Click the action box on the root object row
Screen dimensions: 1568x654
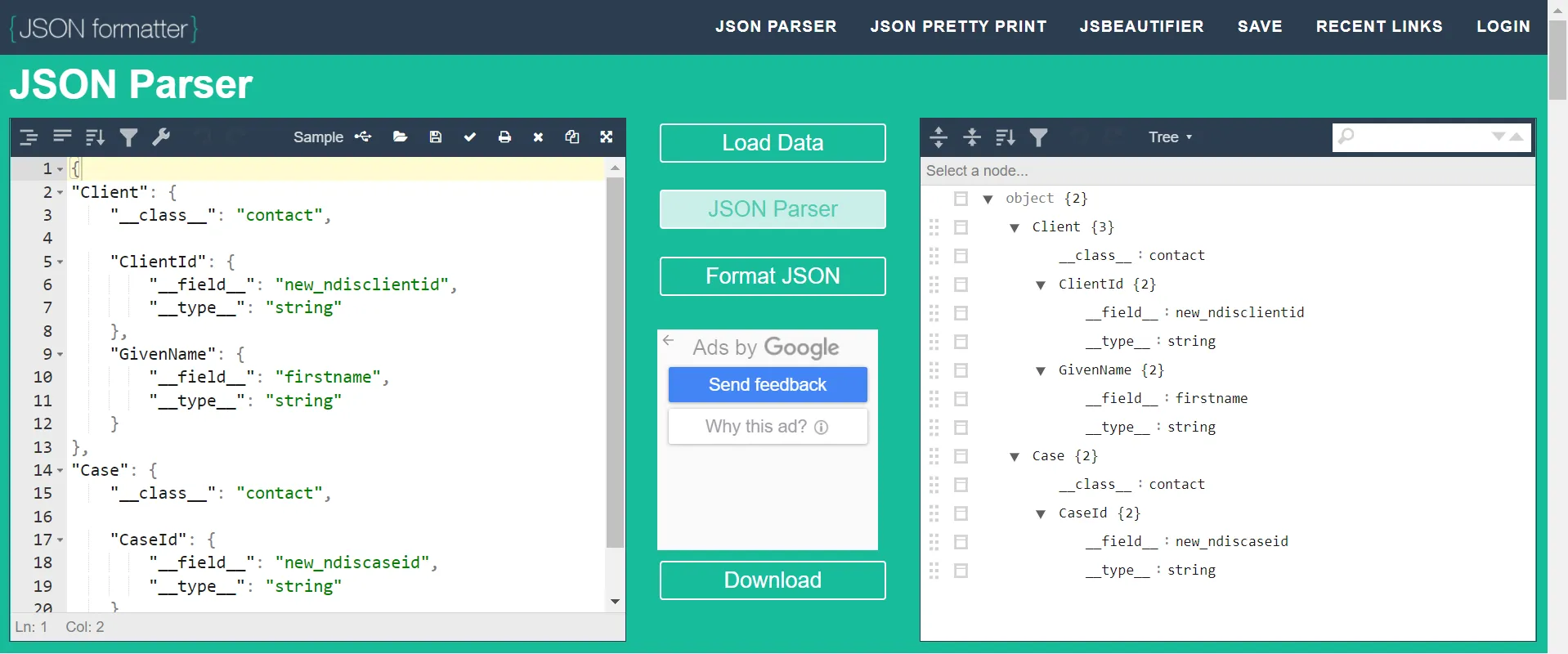click(x=961, y=199)
